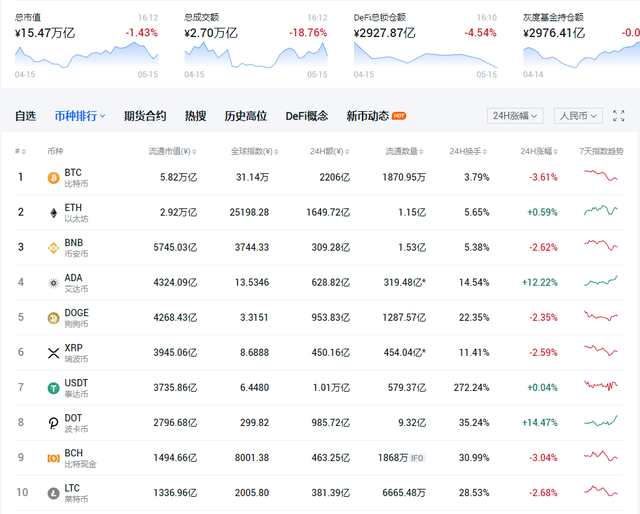Click the BNB coin icon

[x=53, y=248]
